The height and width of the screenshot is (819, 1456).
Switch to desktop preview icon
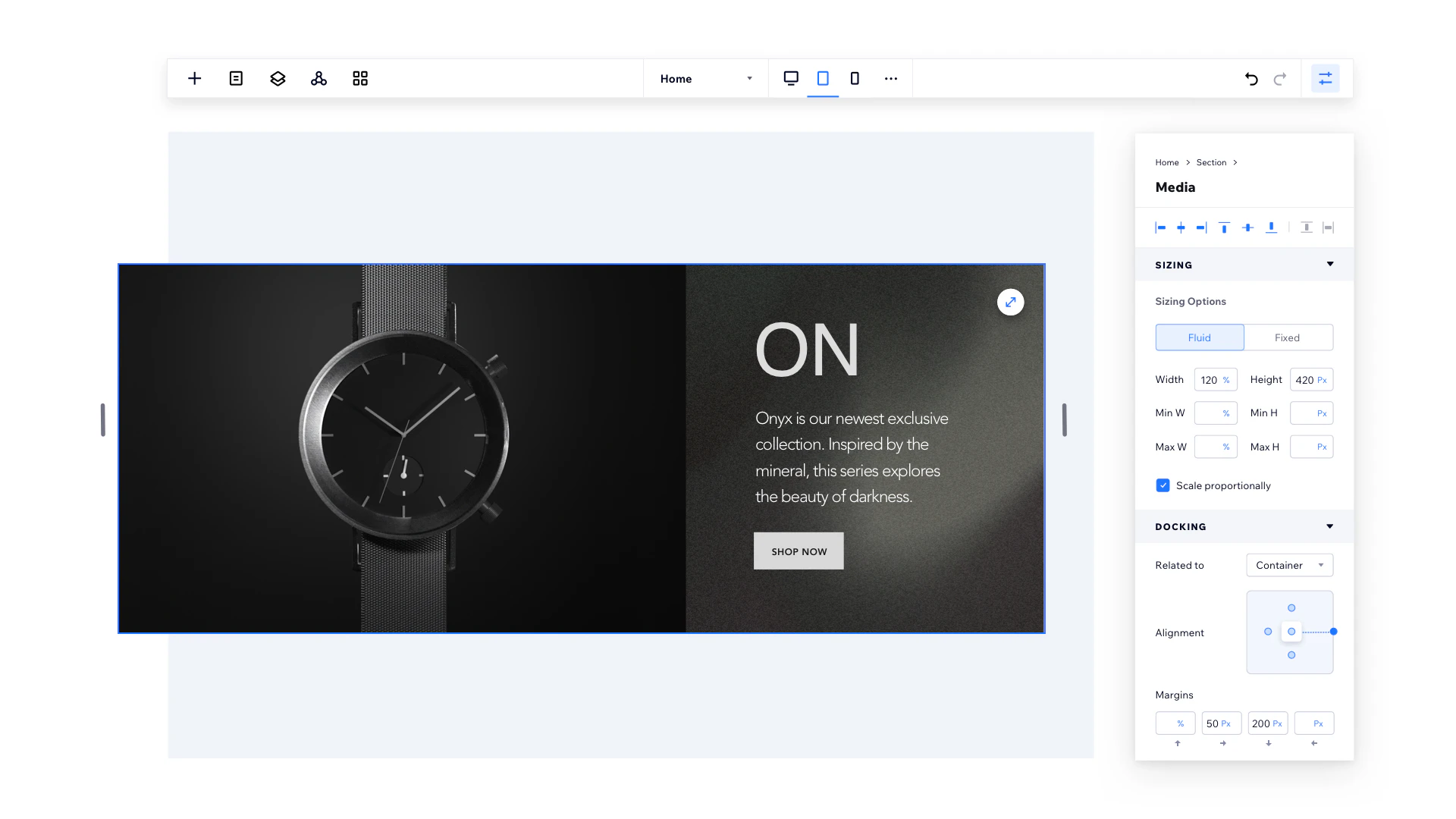[791, 78]
